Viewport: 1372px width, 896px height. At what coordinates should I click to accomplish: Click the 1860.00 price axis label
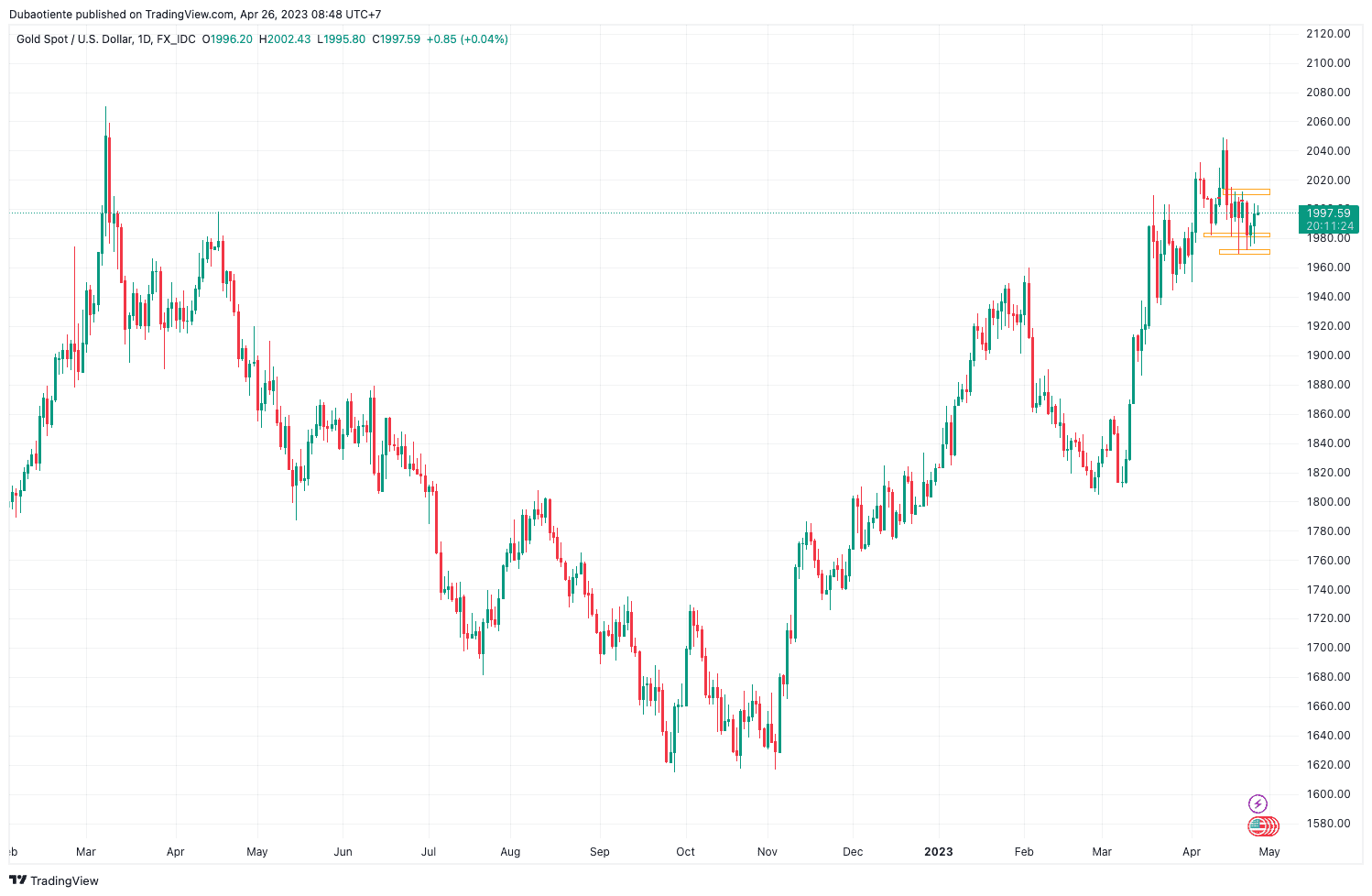[1328, 414]
